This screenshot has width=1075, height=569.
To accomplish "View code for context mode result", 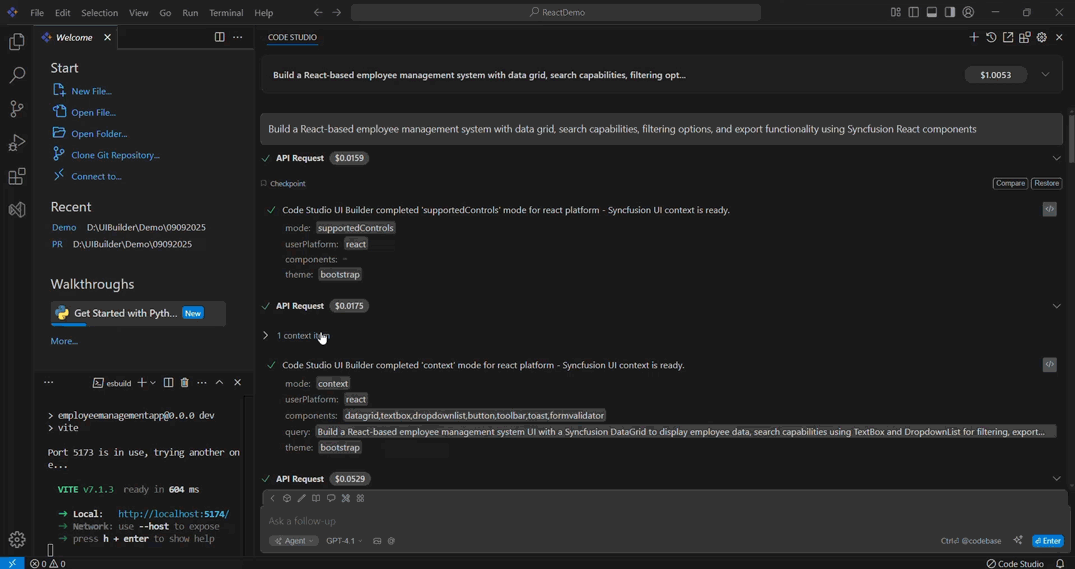I will 1050,365.
